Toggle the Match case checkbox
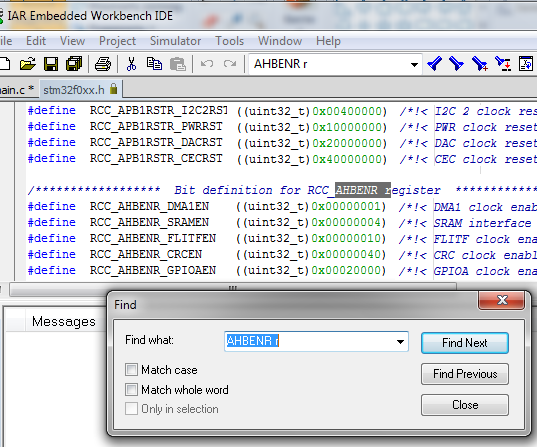This screenshot has width=538, height=447. [x=131, y=370]
